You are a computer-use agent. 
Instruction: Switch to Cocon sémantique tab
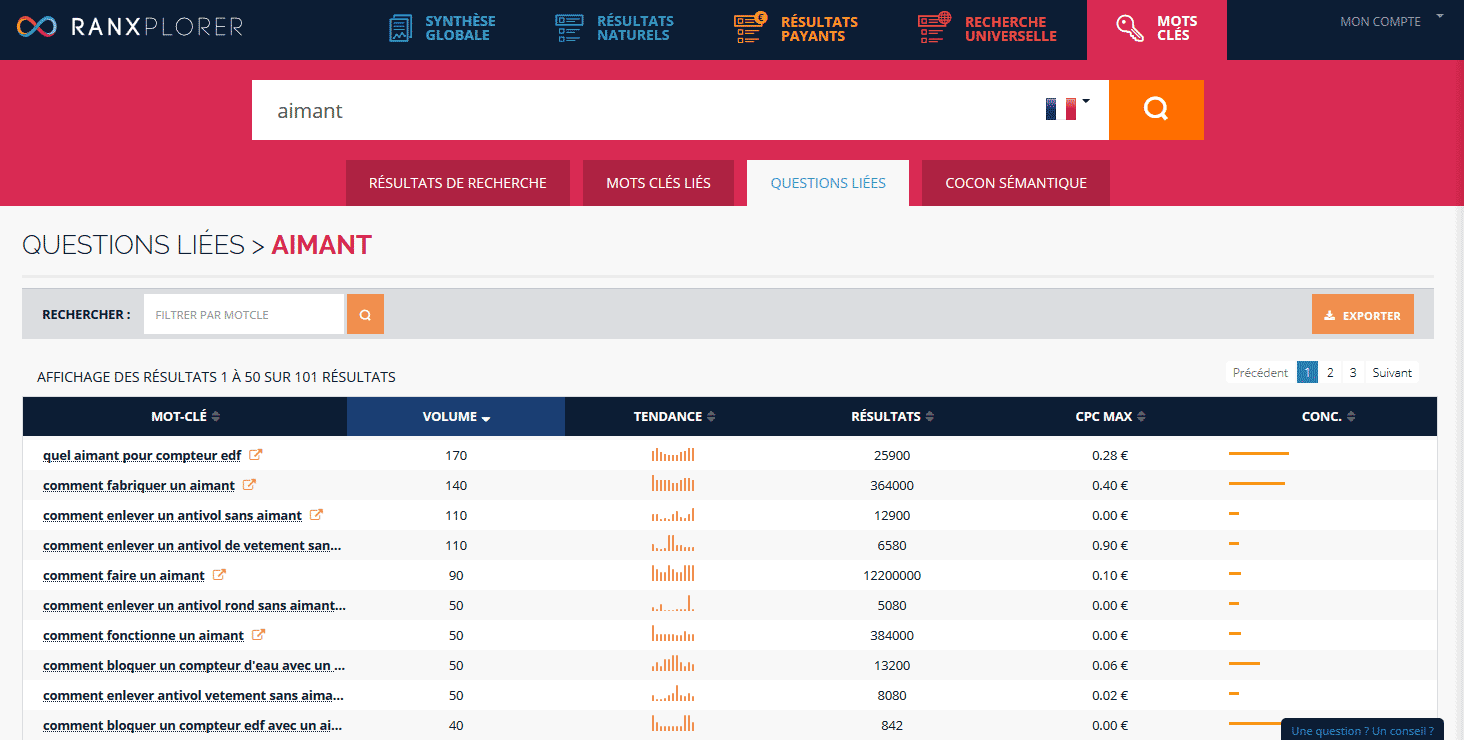click(x=1016, y=183)
